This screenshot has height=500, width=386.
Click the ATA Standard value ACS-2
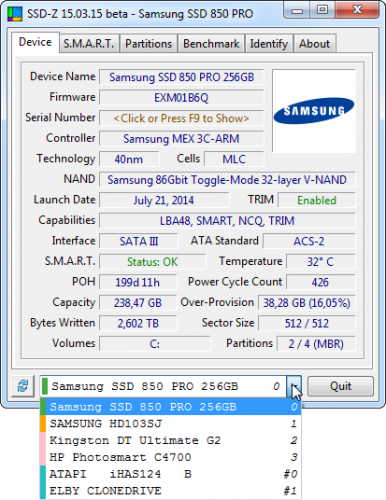[309, 241]
